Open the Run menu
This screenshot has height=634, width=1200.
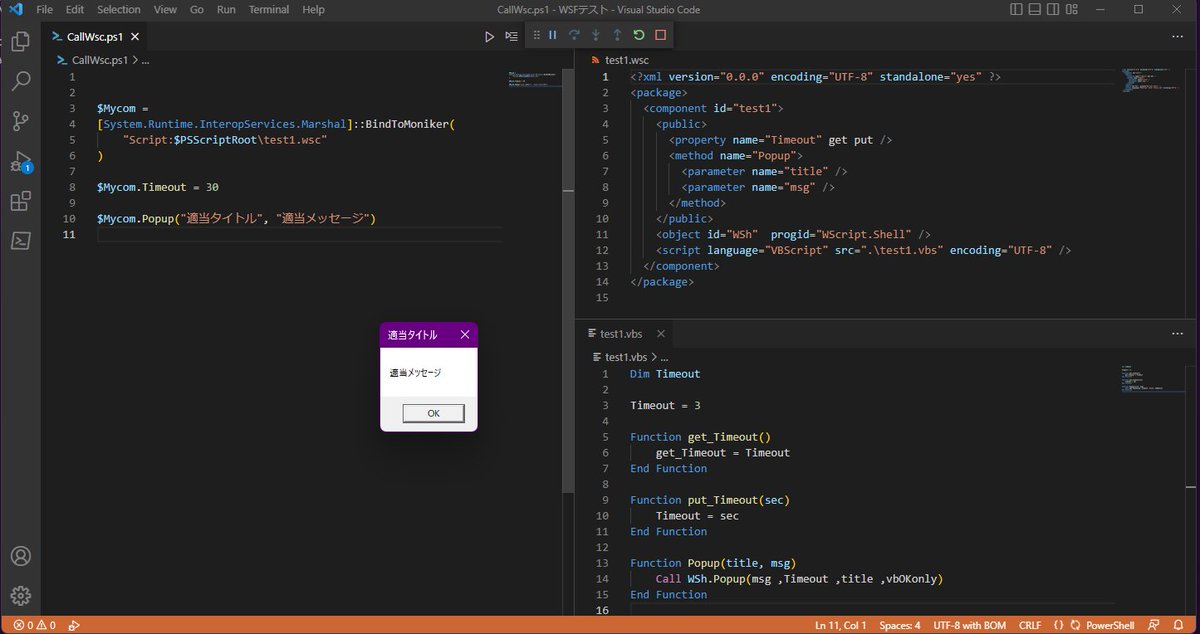(226, 9)
